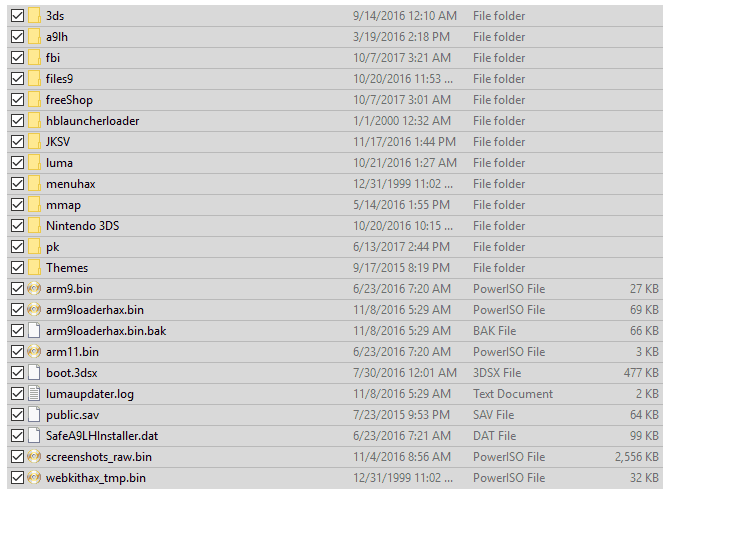Viewport: 734px width, 556px height.
Task: Click the file icon for SafeA9LHInstaller.dat
Action: click(x=34, y=436)
